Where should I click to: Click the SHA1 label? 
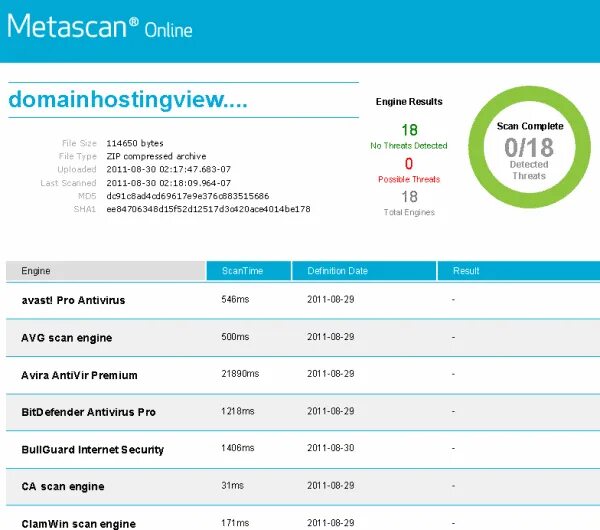click(x=85, y=209)
